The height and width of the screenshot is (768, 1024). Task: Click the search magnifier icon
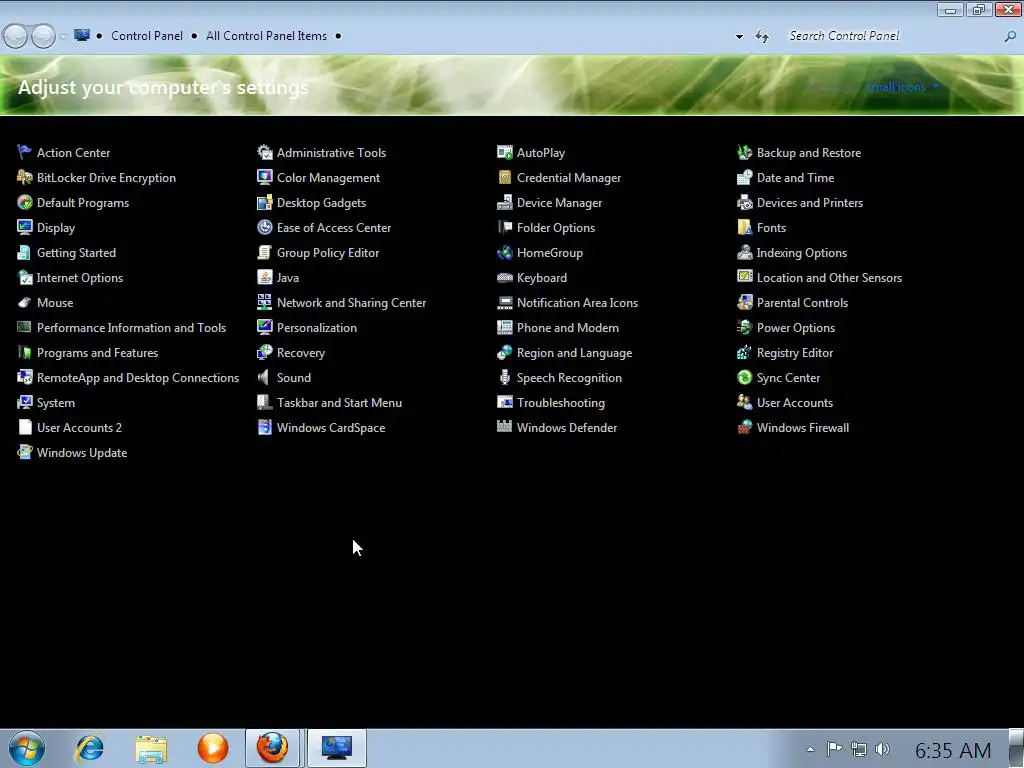coord(1010,37)
